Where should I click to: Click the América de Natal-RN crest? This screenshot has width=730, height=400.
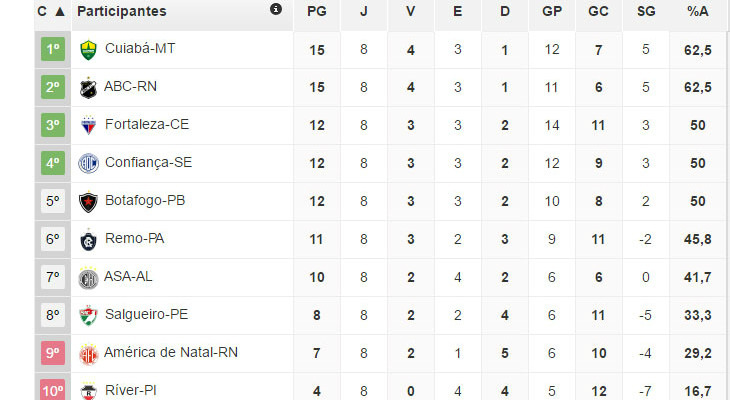click(x=88, y=353)
